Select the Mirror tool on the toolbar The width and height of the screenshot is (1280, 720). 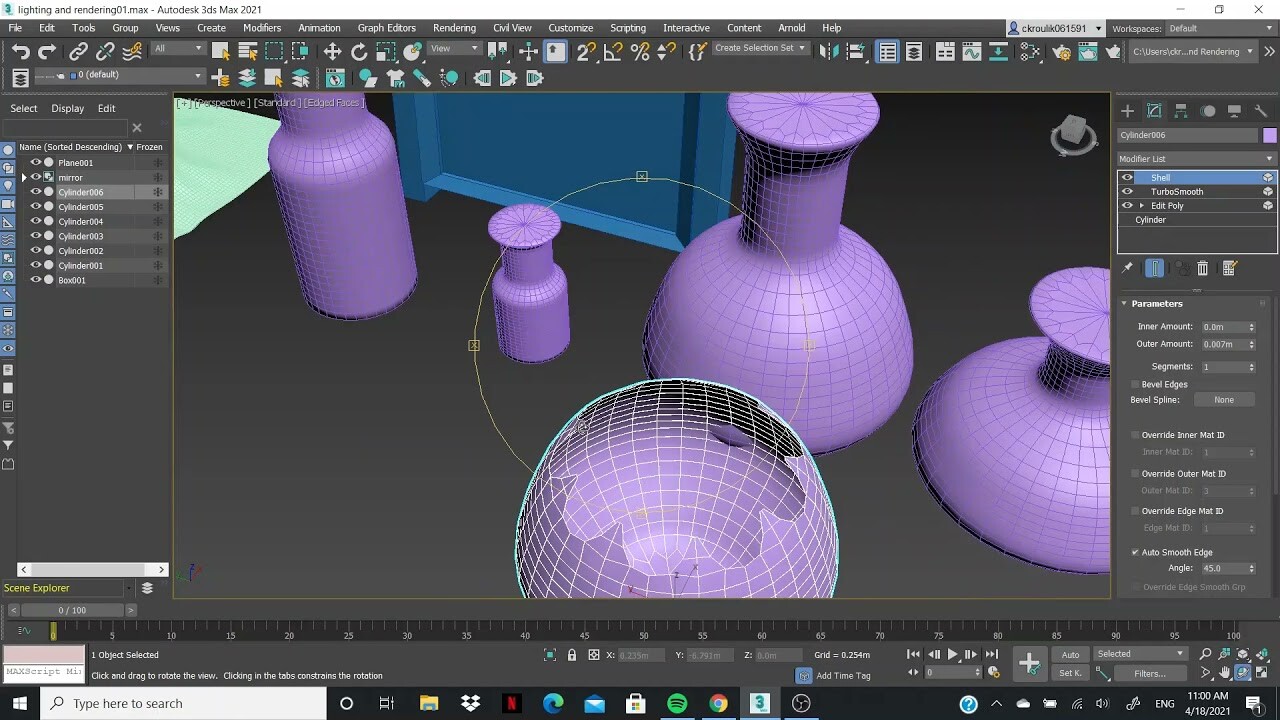pos(829,52)
